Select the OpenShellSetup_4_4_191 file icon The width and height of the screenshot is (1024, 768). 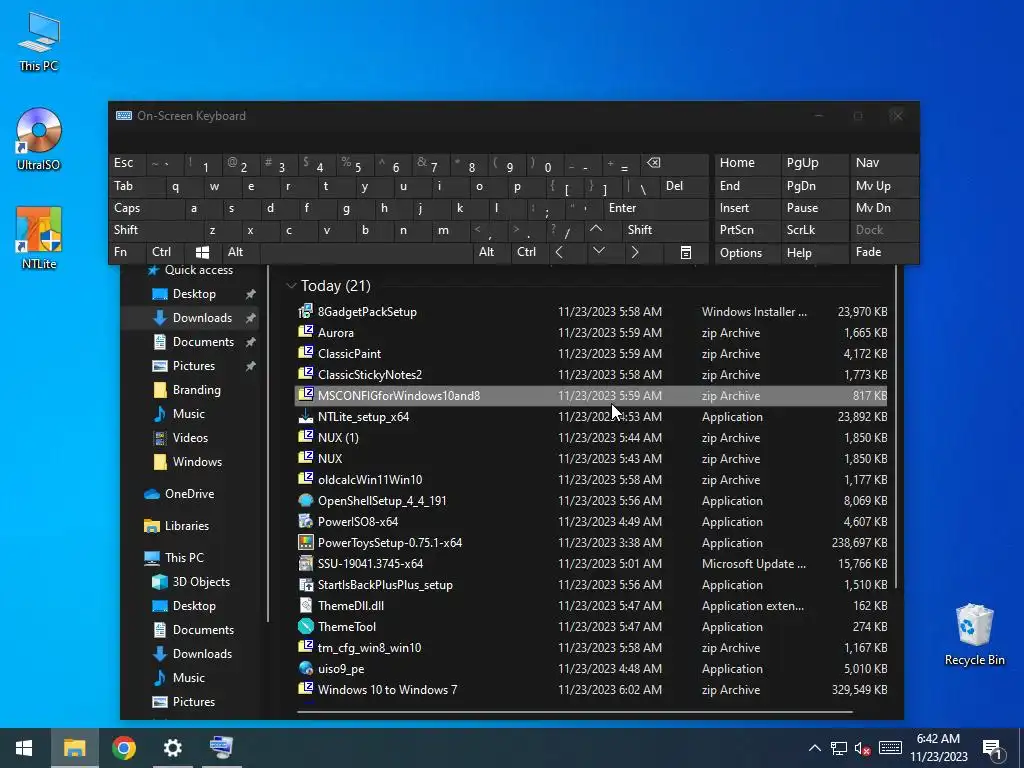click(306, 500)
